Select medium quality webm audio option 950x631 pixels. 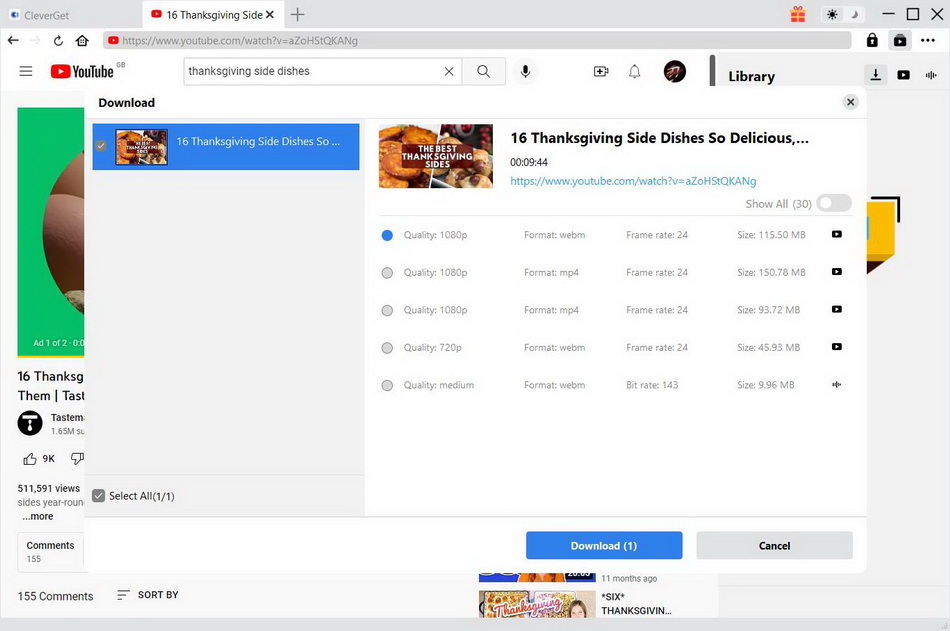[x=387, y=386]
